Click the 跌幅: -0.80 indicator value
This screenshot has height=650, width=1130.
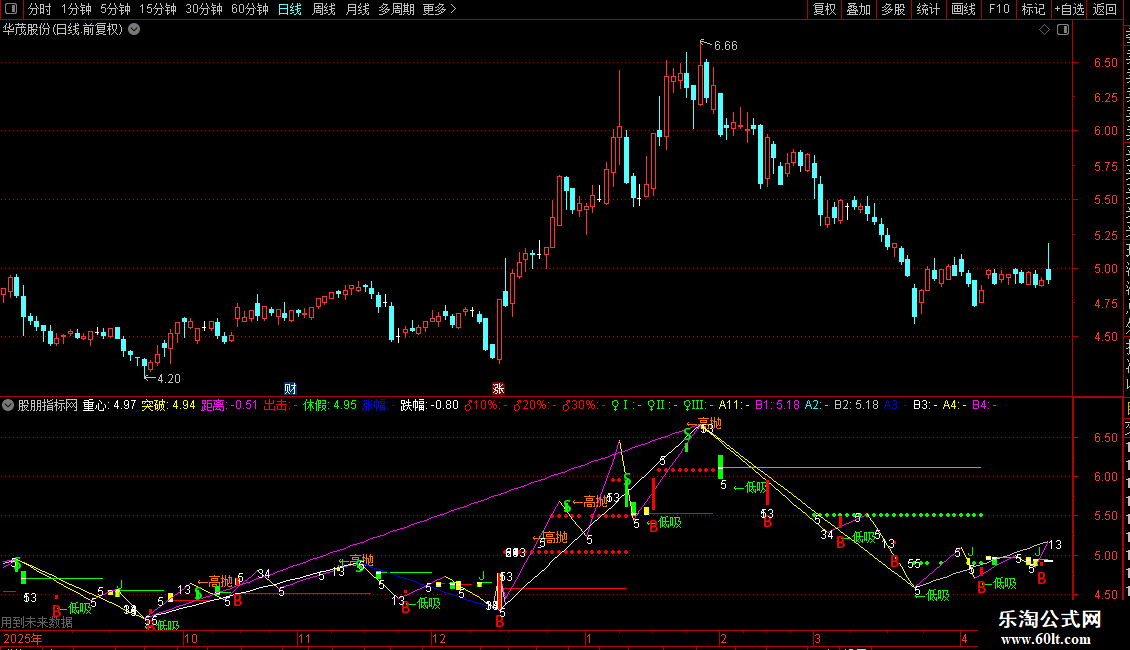click(x=430, y=405)
